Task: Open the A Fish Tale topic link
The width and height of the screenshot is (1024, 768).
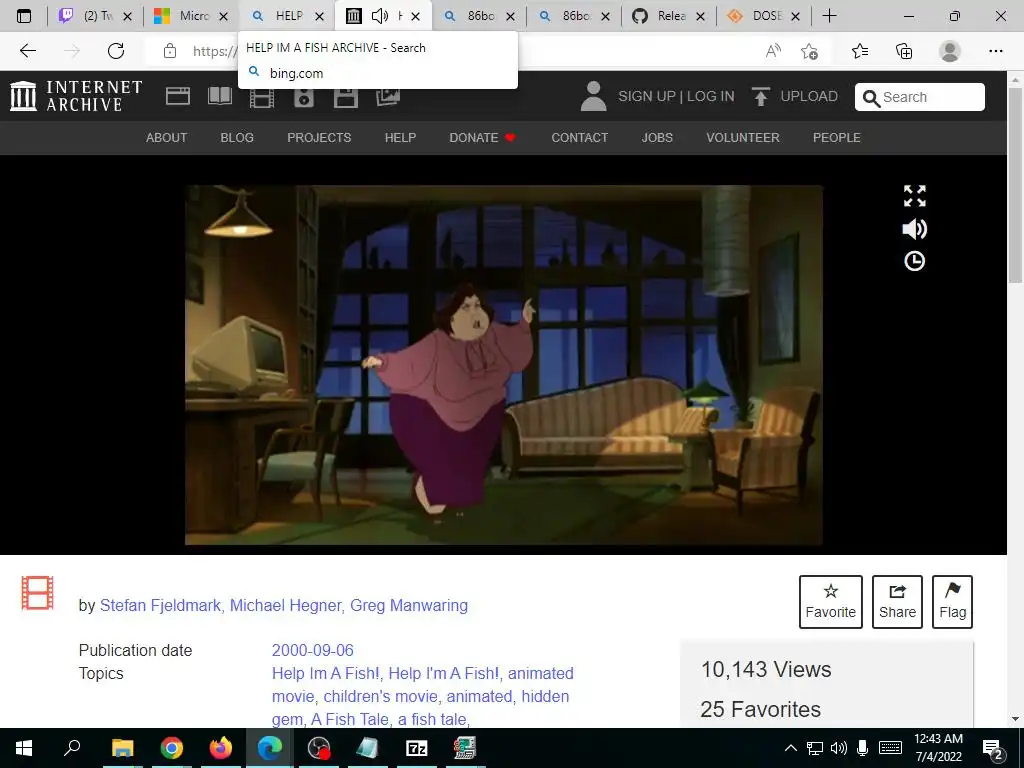Action: pos(350,719)
